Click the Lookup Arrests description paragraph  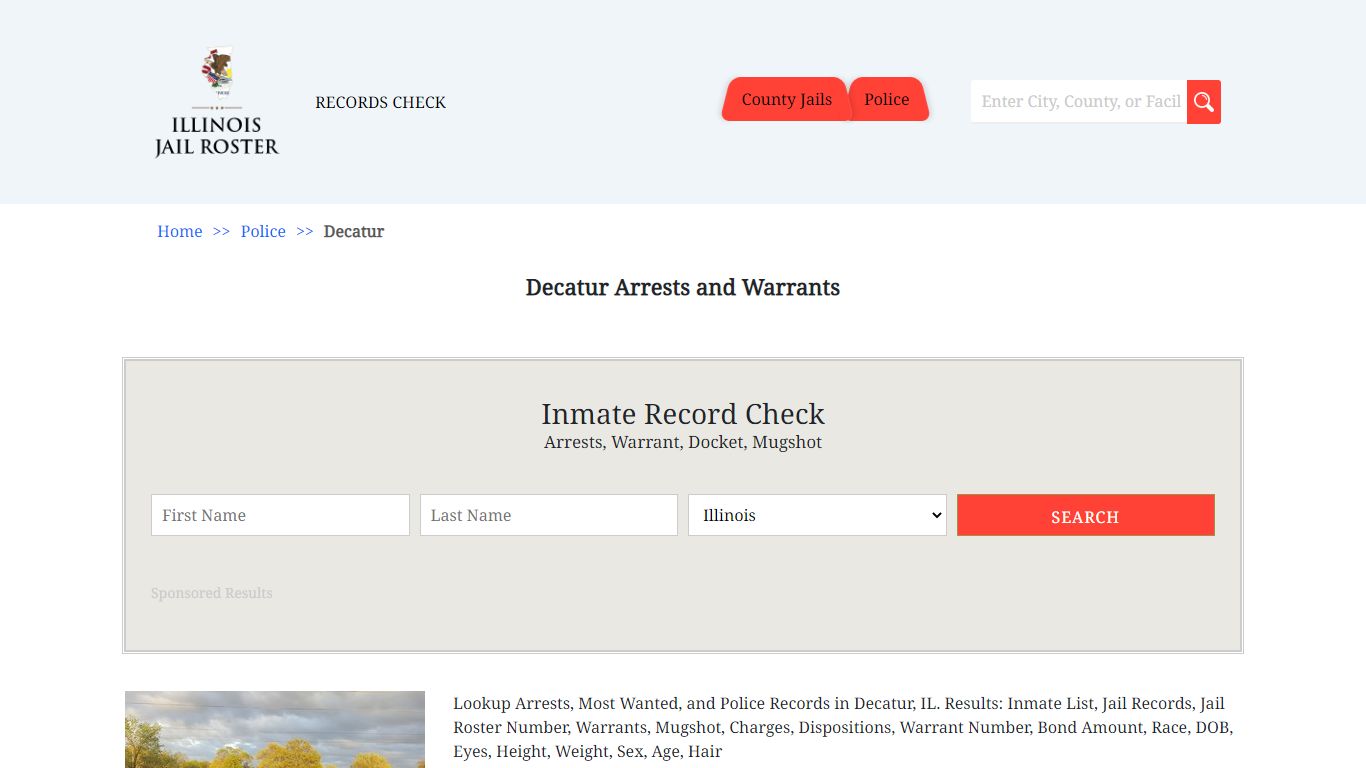[843, 727]
